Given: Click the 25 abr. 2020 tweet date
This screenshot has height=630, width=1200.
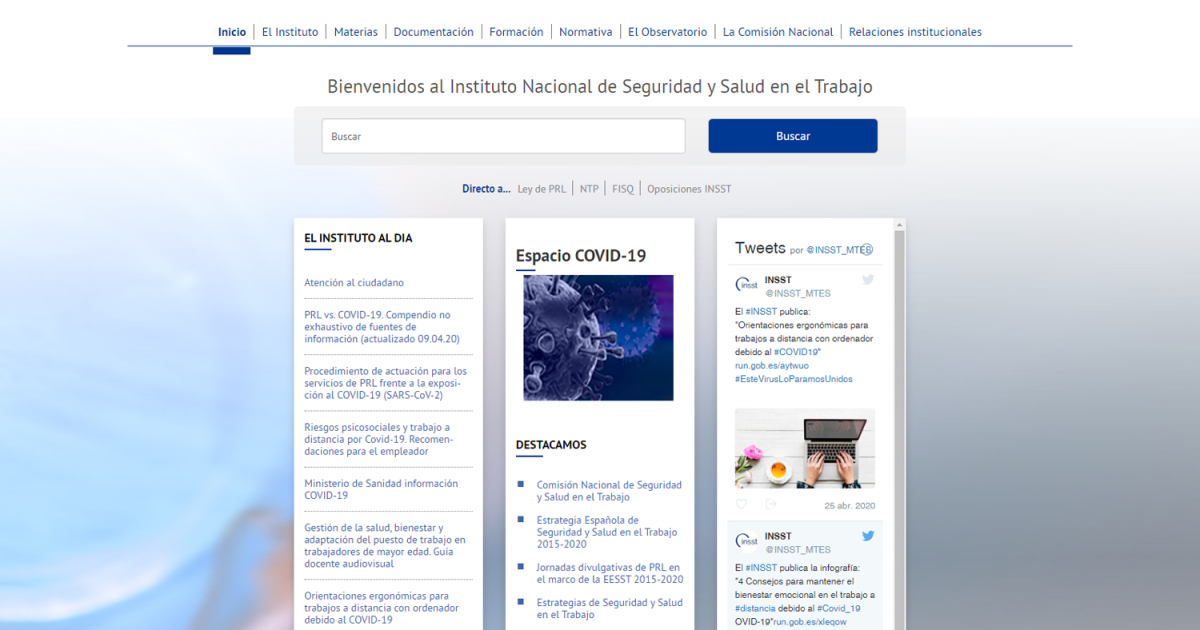Looking at the screenshot, I should [x=850, y=505].
